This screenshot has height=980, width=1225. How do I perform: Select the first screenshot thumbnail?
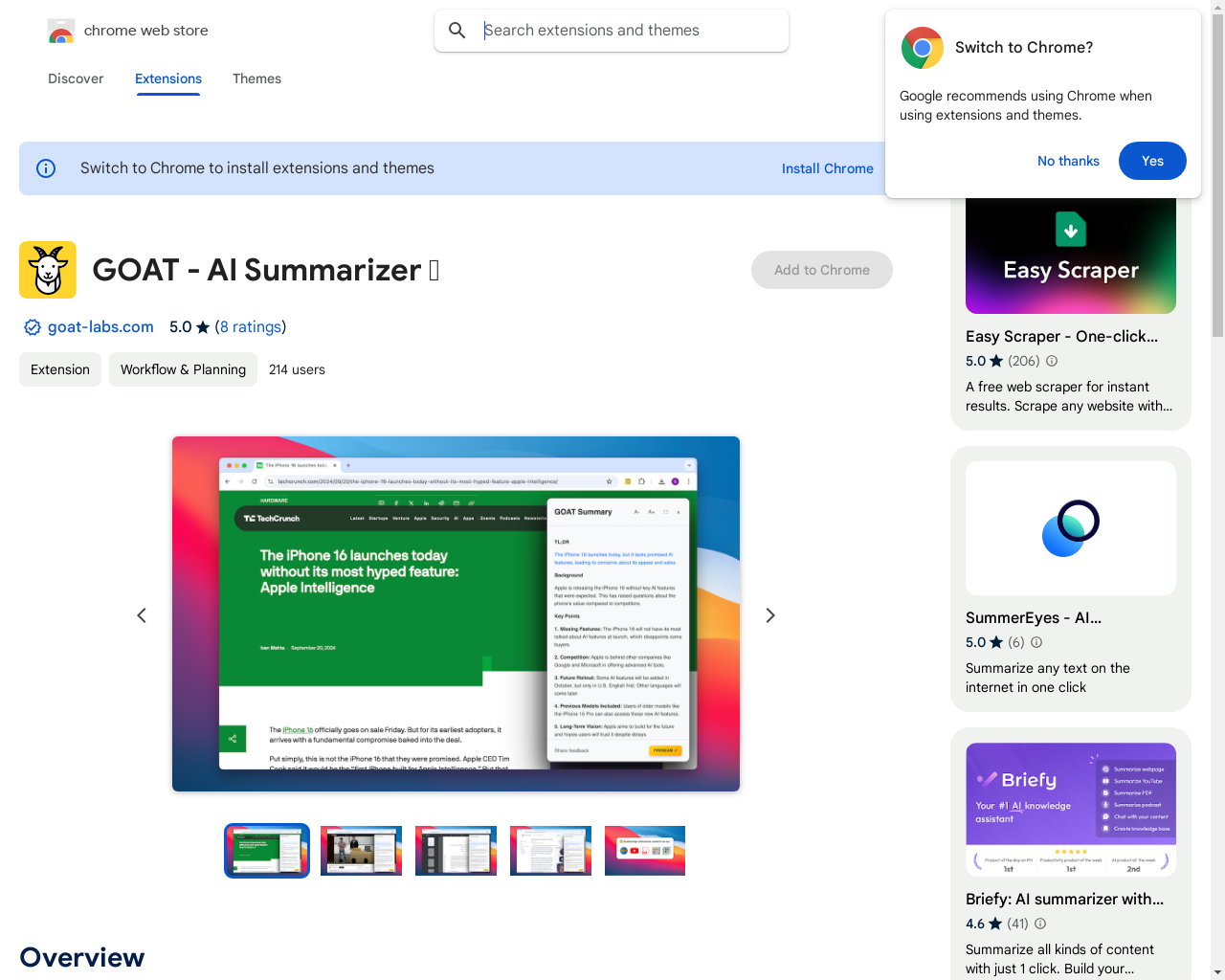click(267, 851)
